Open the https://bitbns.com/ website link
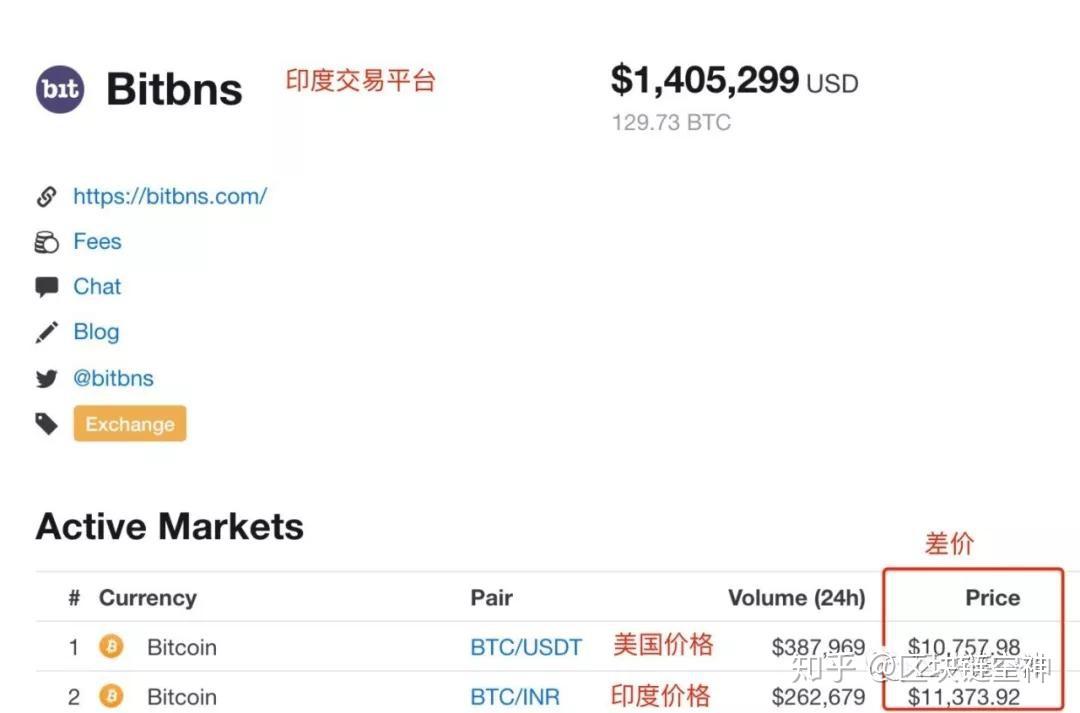 click(170, 196)
